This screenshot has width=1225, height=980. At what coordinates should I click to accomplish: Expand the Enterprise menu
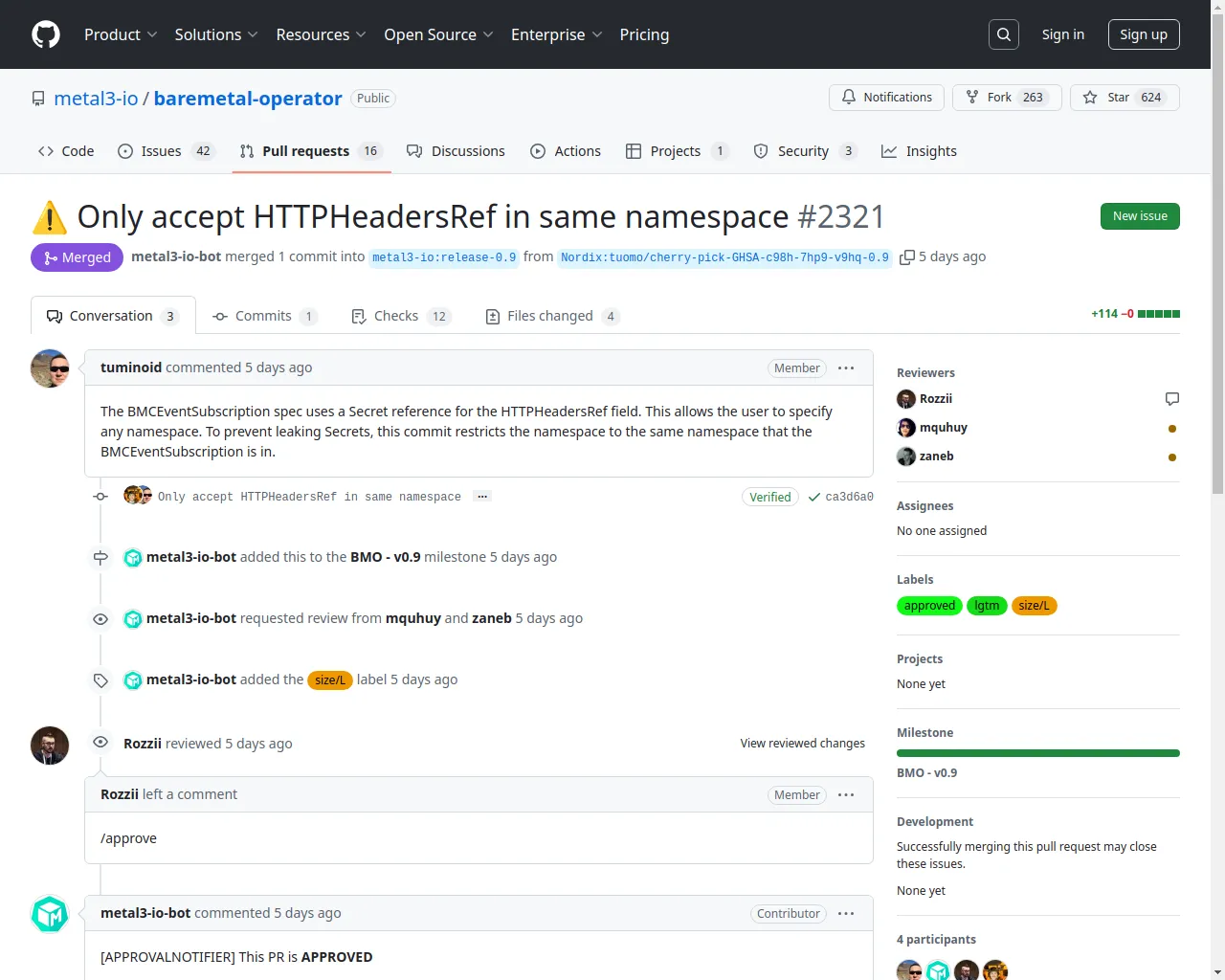point(556,34)
